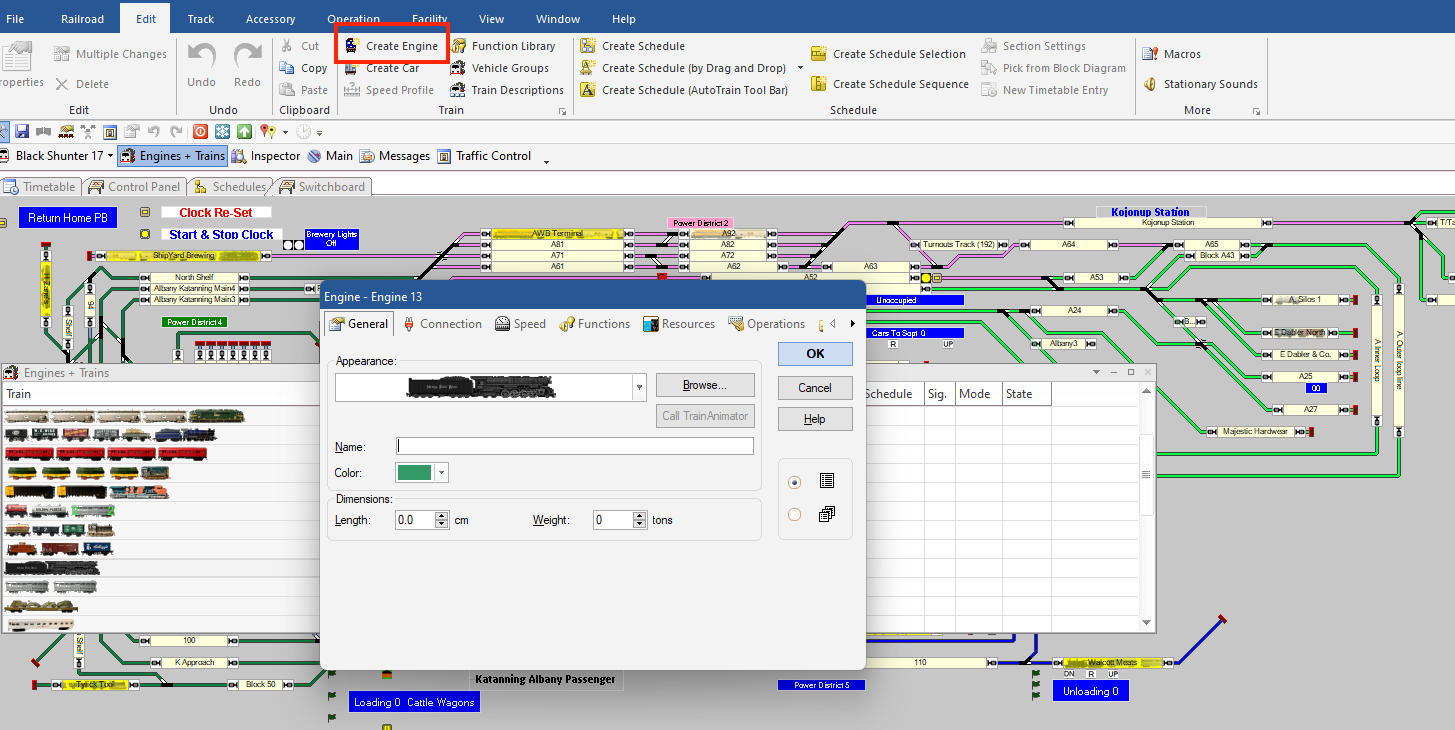Toggle the Engines + Trains window button

pyautogui.click(x=173, y=156)
